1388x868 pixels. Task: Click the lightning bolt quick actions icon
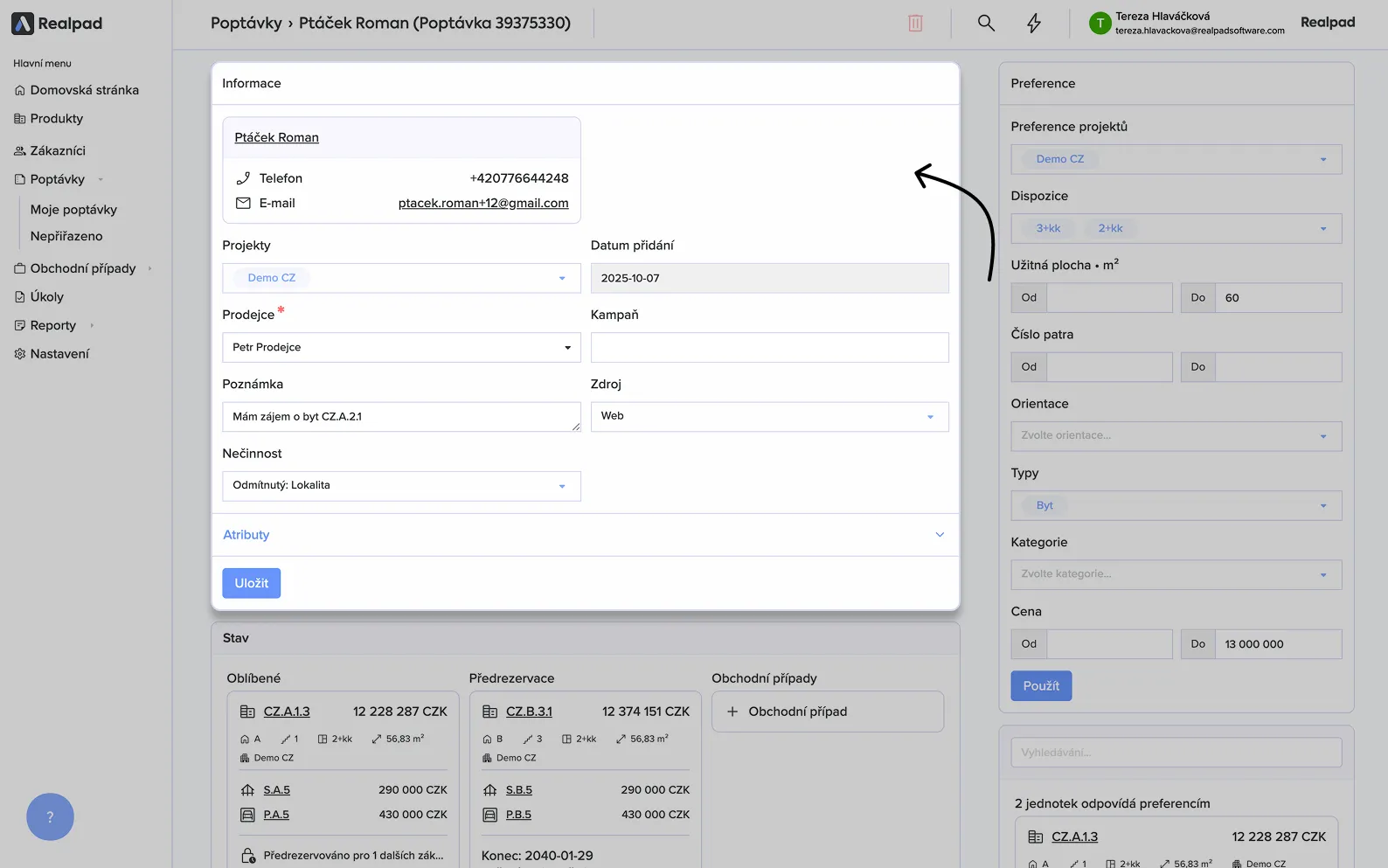point(1034,24)
